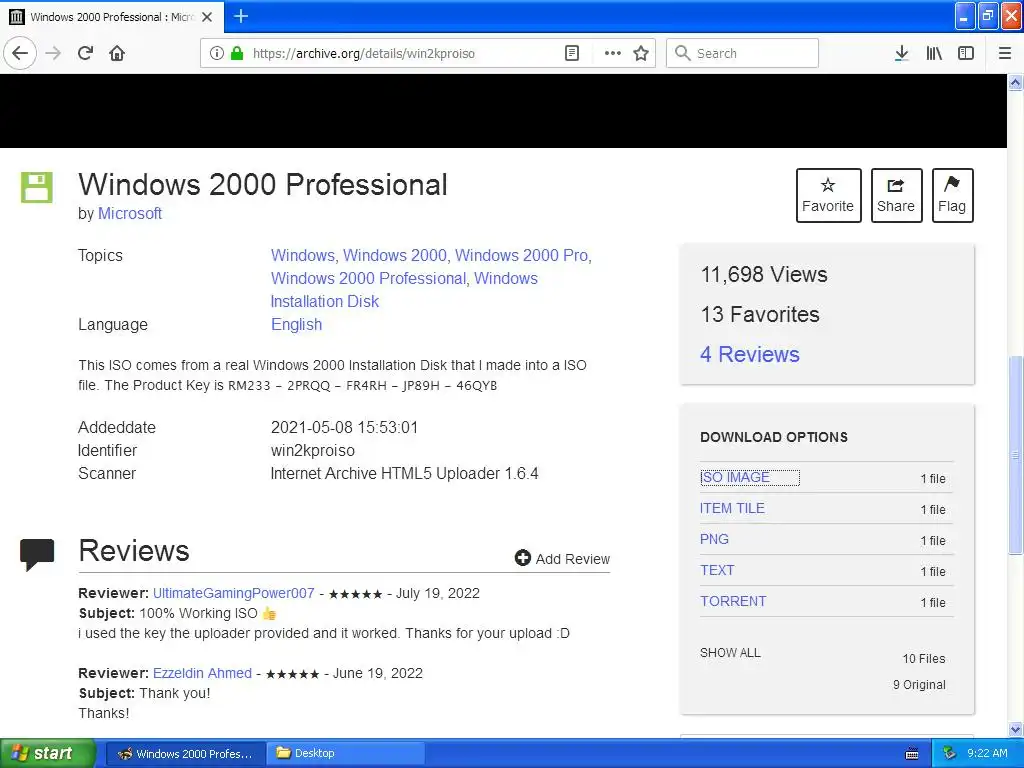
Task: Open a new tab with plus icon
Action: (241, 16)
